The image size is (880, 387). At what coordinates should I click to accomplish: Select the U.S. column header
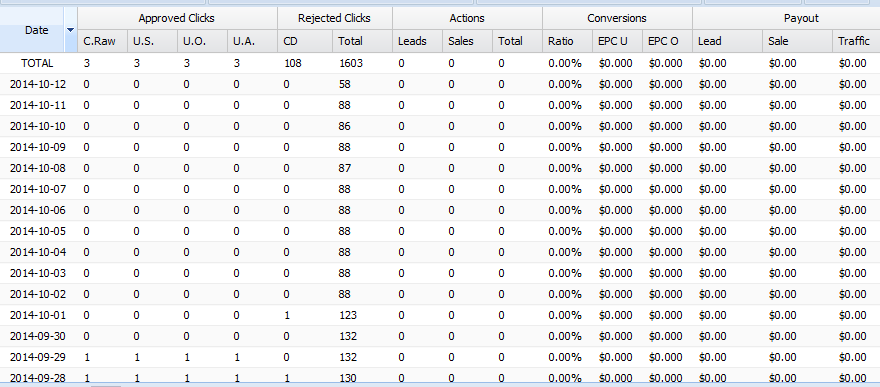pos(153,41)
